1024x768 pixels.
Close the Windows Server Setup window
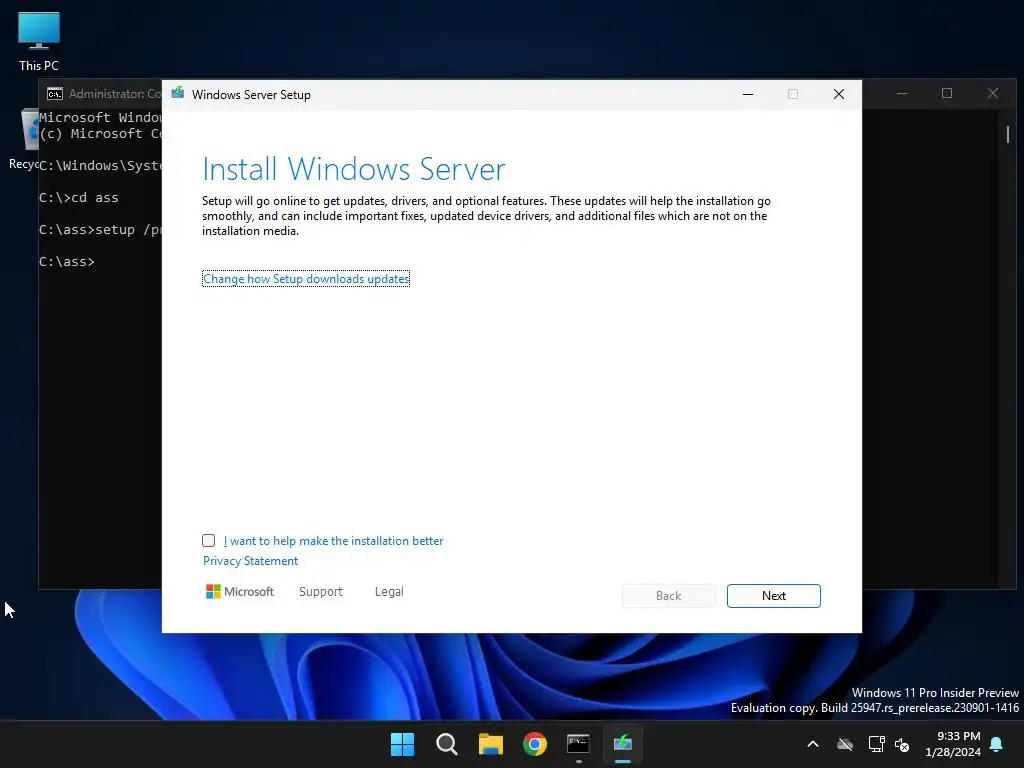[x=839, y=94]
